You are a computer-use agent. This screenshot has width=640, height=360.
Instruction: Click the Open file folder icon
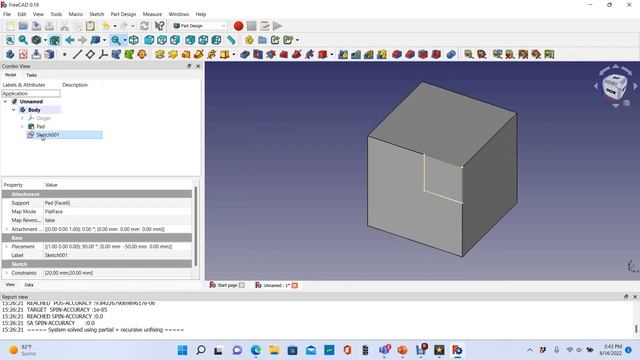coord(23,26)
